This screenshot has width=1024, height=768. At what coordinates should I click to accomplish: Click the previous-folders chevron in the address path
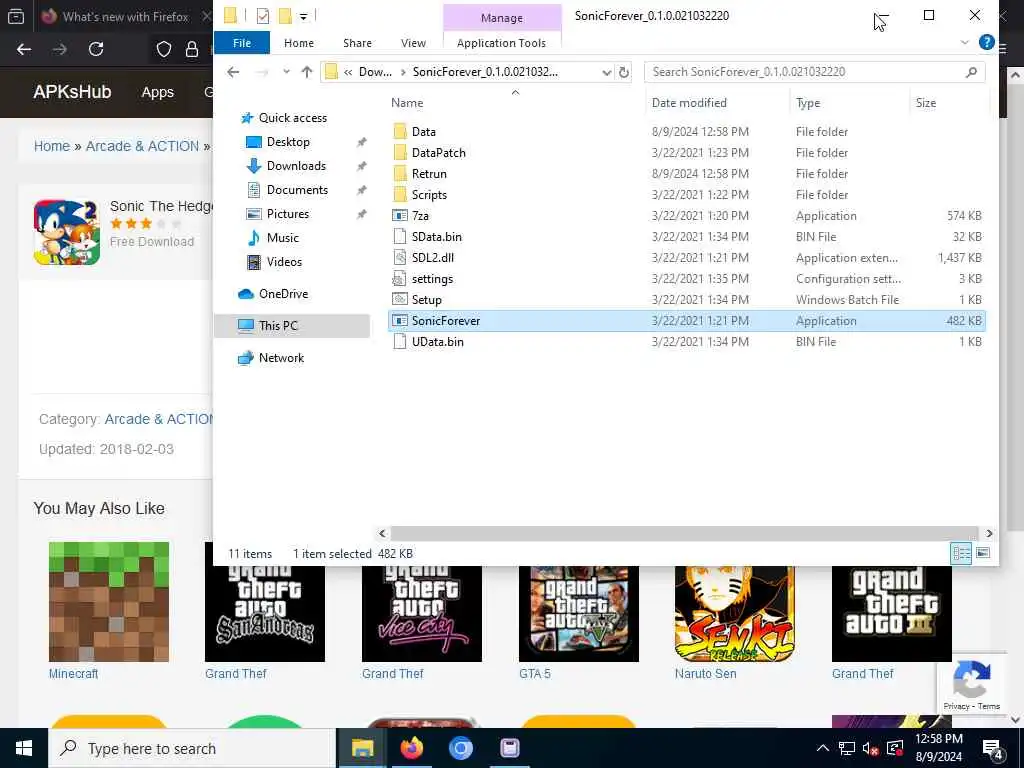coord(348,72)
